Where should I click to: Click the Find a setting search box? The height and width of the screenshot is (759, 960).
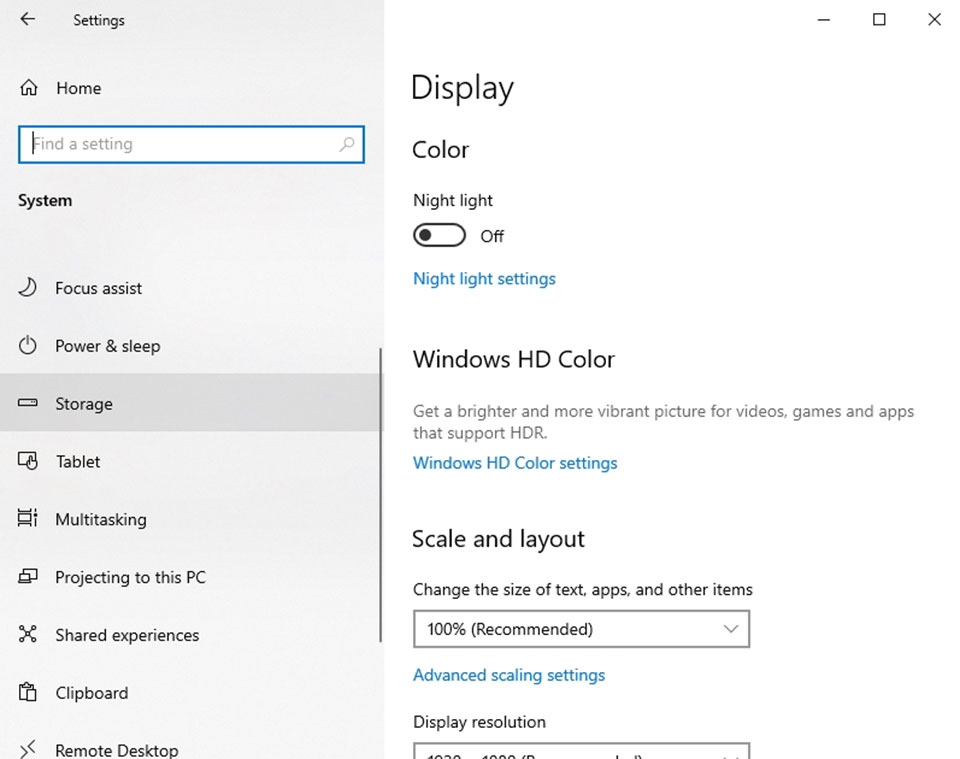(180, 144)
